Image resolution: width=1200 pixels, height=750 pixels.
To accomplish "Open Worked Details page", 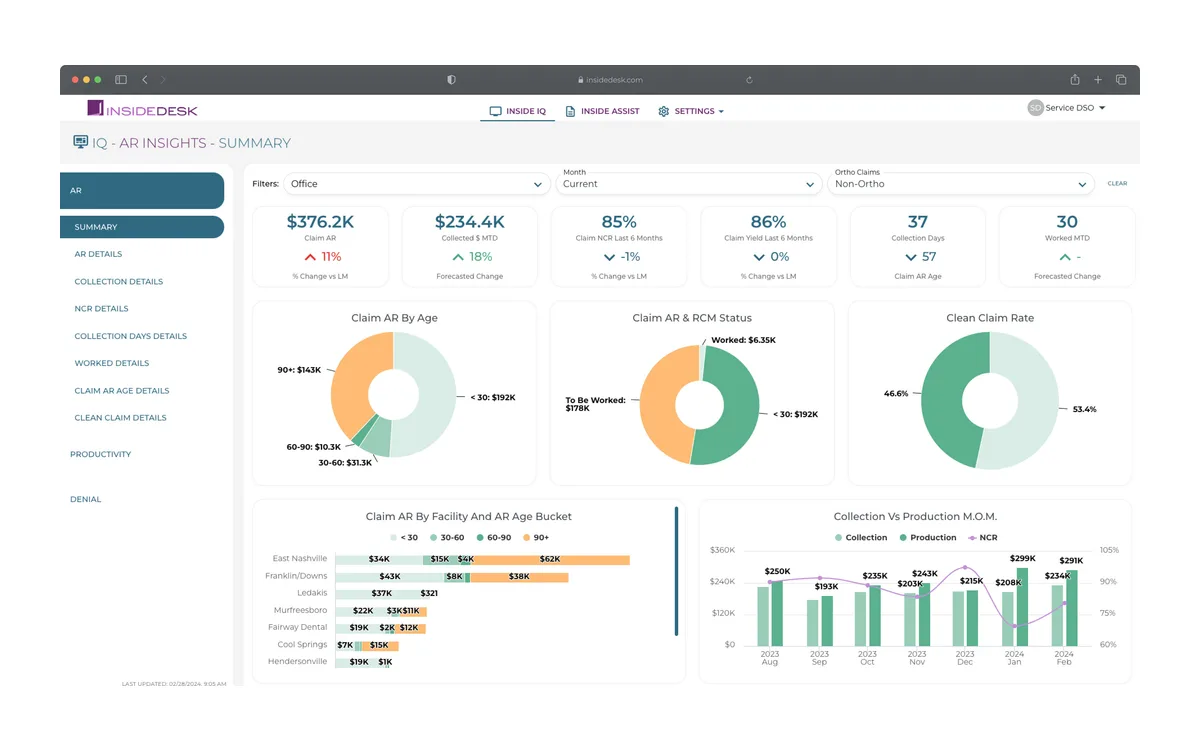I will tap(112, 363).
